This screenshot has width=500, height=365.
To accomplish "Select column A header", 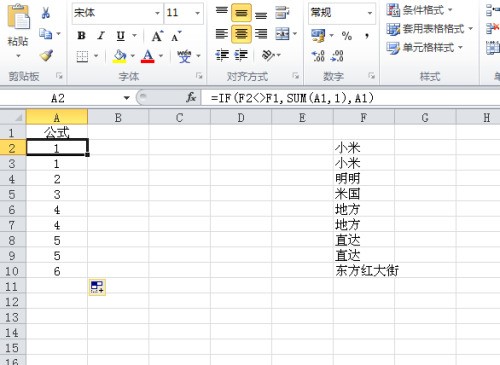I will click(57, 117).
